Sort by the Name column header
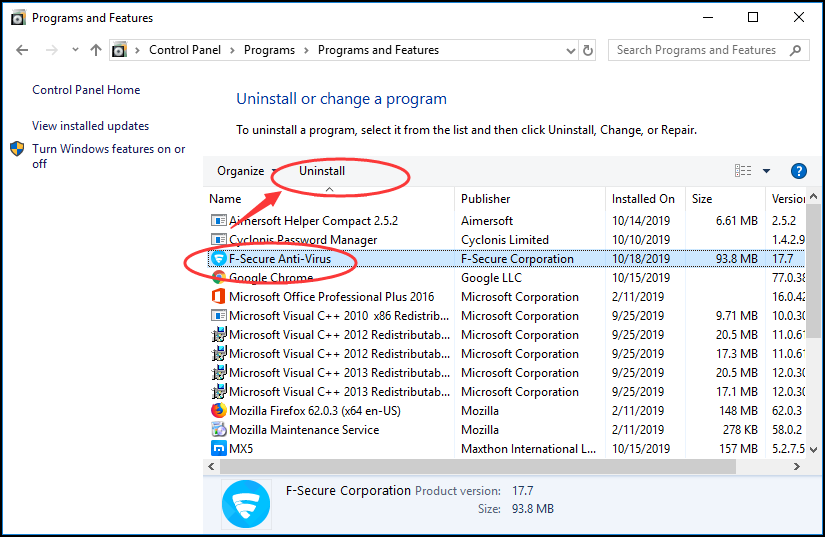 click(330, 199)
